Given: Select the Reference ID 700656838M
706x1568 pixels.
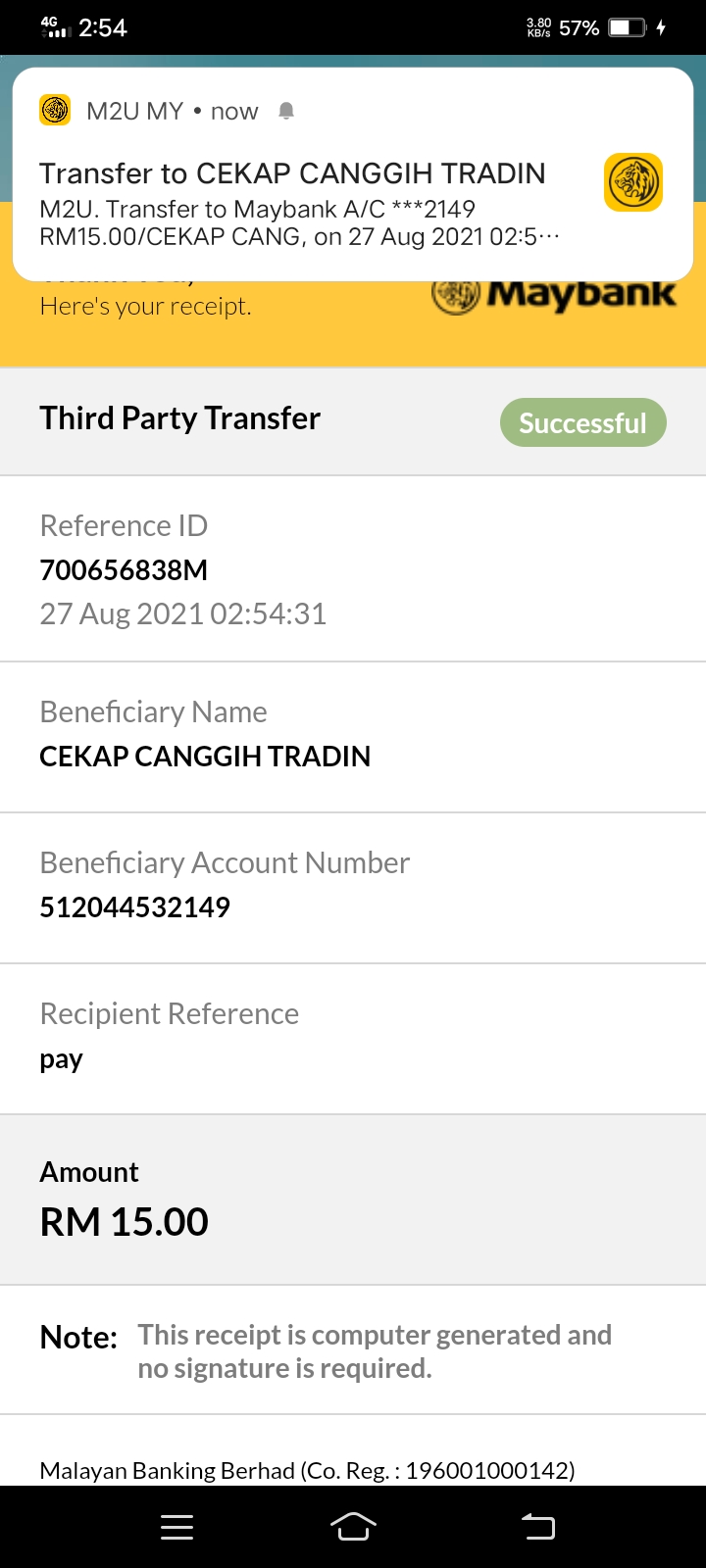Looking at the screenshot, I should point(124,569).
